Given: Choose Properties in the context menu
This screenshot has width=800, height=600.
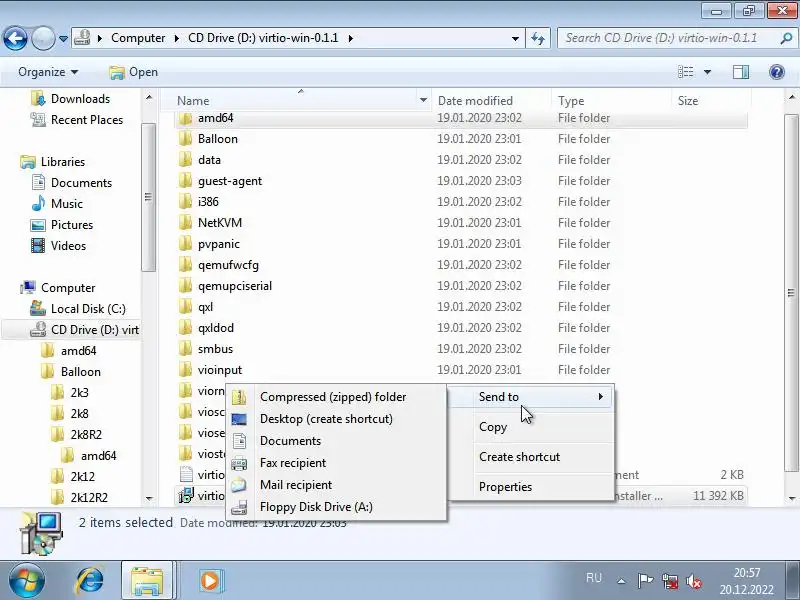Looking at the screenshot, I should pos(531,487).
